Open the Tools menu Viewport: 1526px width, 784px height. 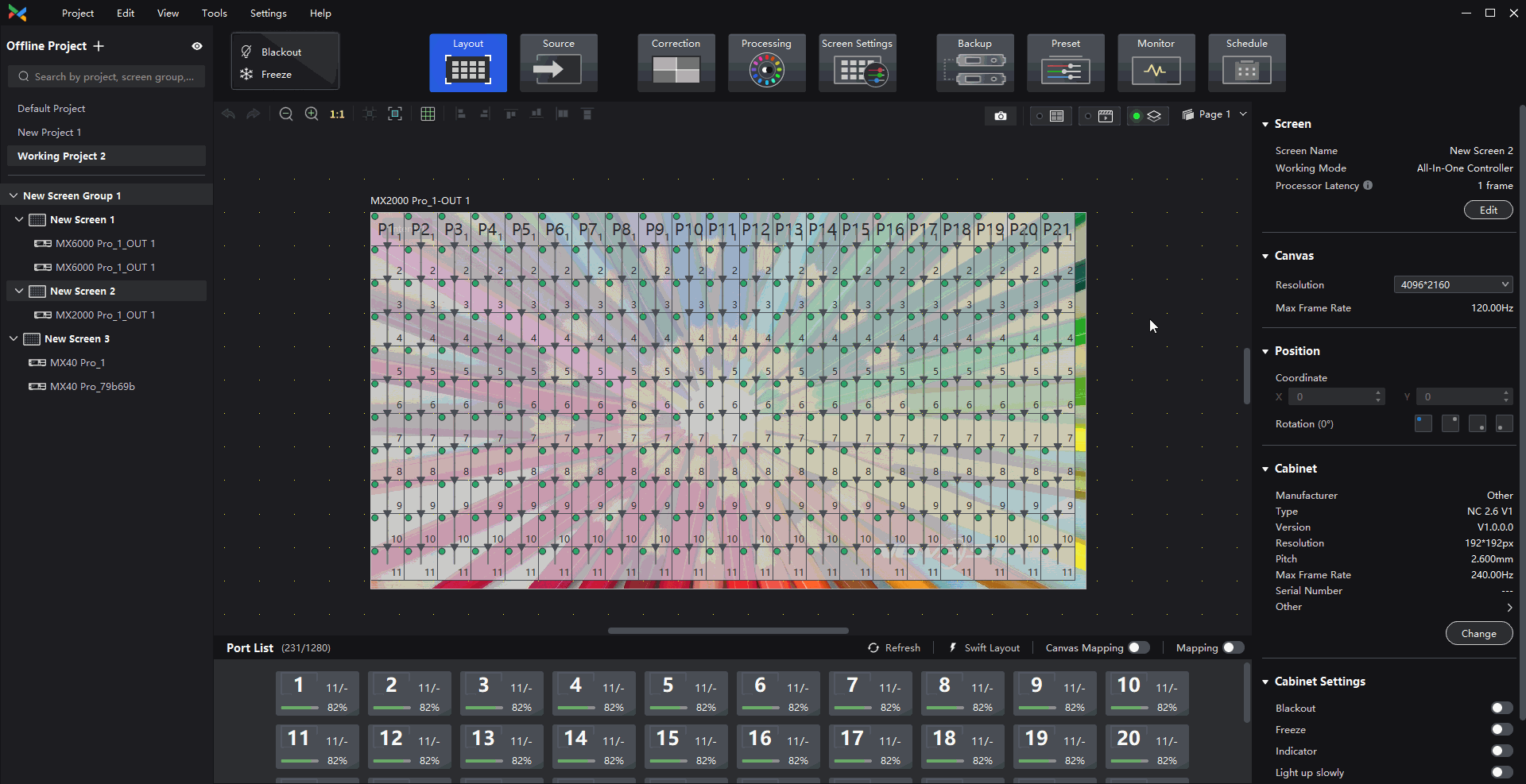click(214, 14)
